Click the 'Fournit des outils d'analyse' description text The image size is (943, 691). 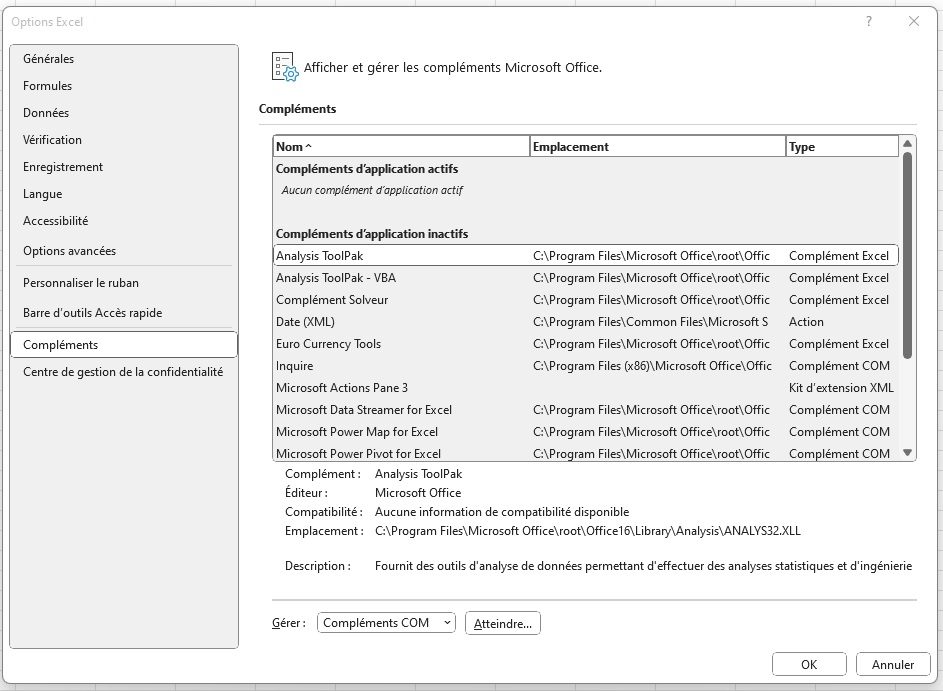(644, 566)
